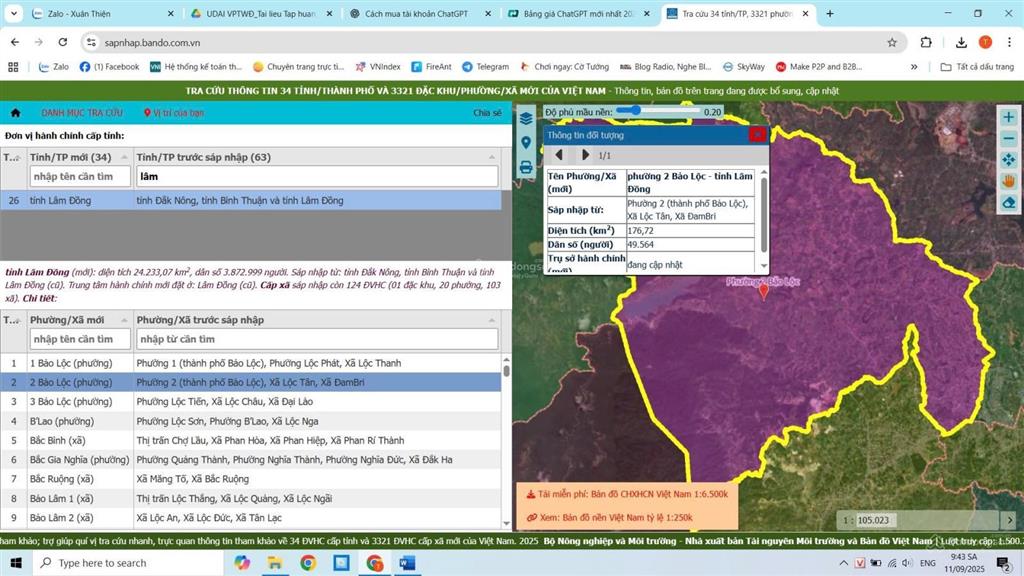
Task: Expand the hidden bookmarks chevron
Action: [x=914, y=67]
